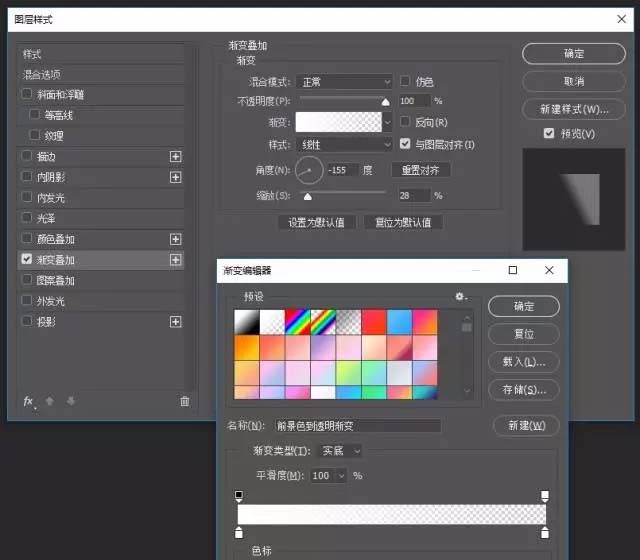Select the red gradient preset swatch
This screenshot has width=640, height=560.
tap(373, 321)
